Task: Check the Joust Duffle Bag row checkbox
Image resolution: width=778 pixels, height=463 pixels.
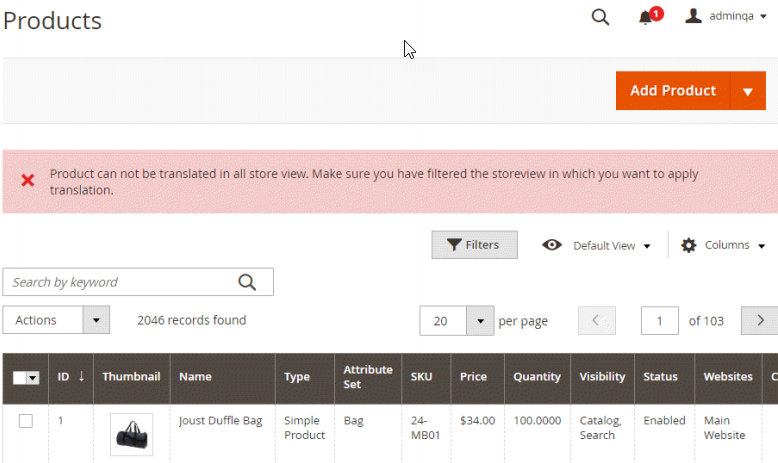Action: click(x=26, y=421)
